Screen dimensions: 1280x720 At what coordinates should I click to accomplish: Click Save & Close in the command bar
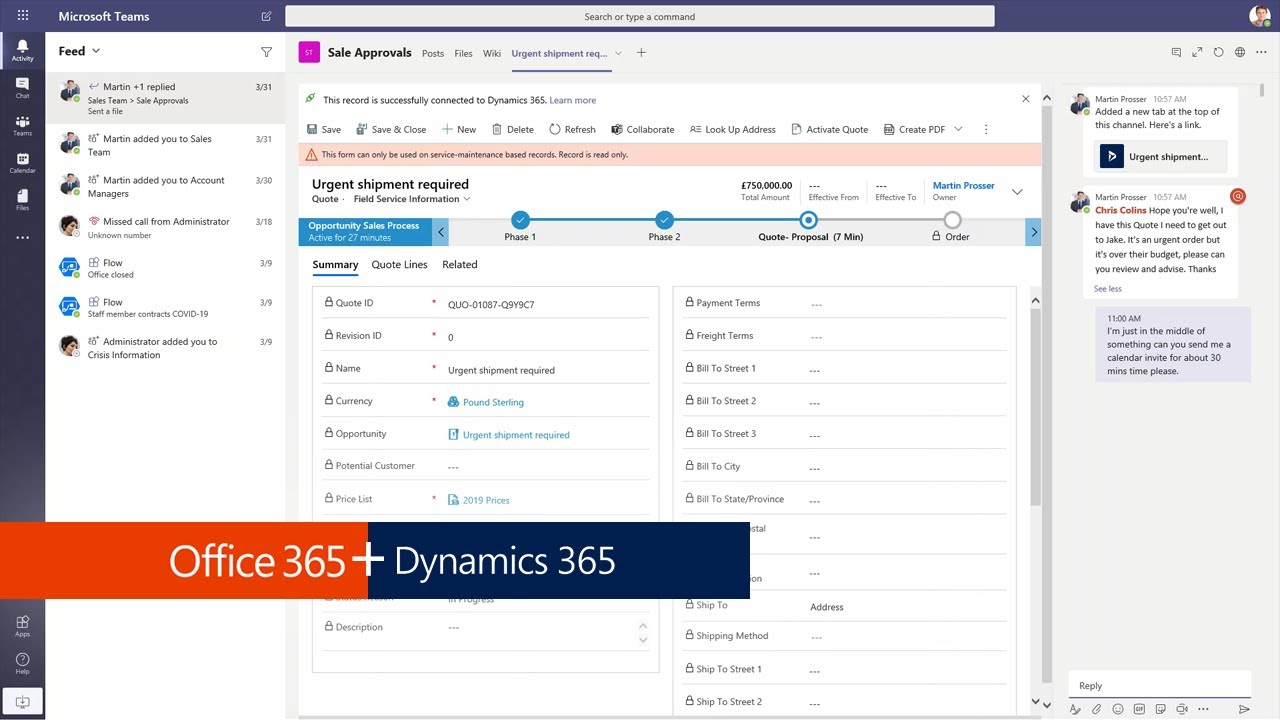pyautogui.click(x=391, y=129)
